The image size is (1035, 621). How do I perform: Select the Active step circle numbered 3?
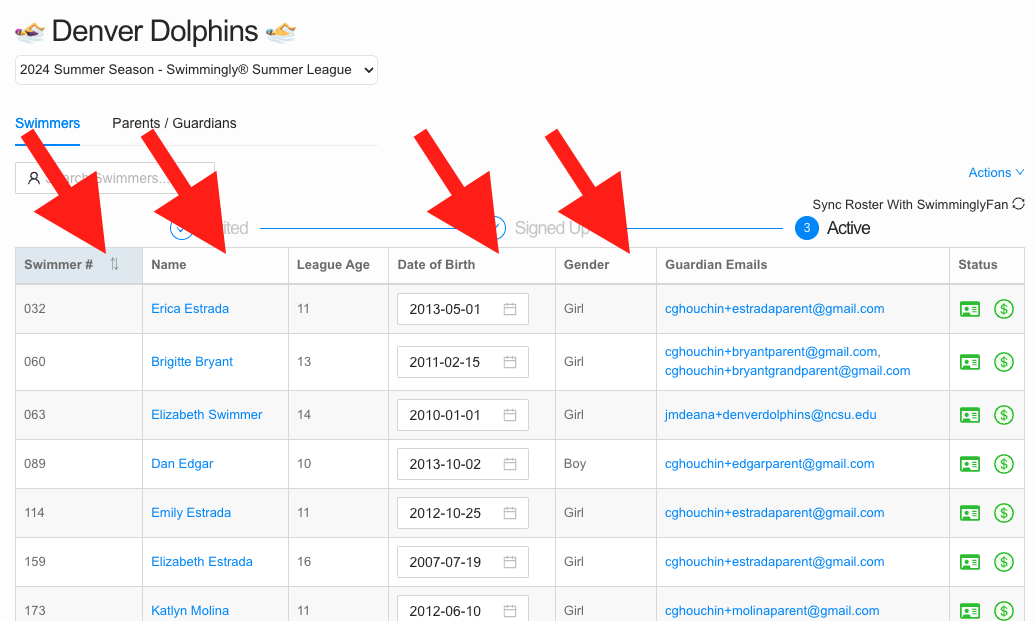point(807,228)
